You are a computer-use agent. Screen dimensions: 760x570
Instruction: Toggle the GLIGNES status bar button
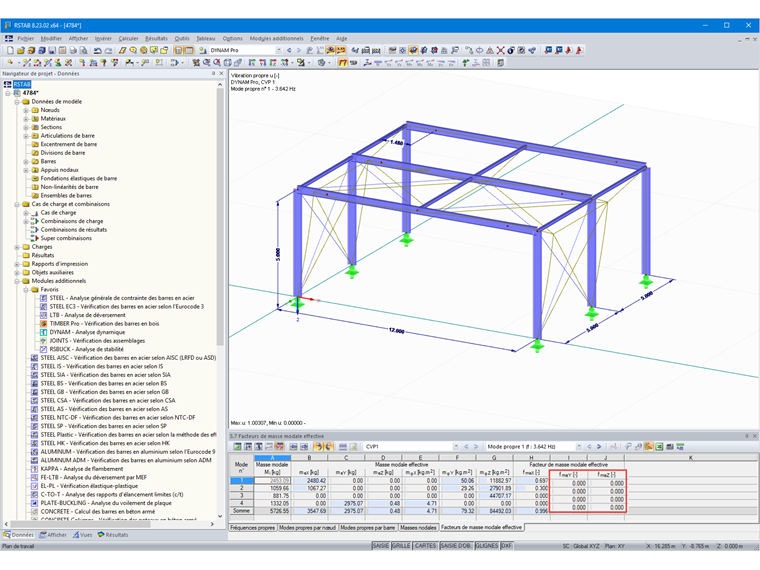pos(487,546)
